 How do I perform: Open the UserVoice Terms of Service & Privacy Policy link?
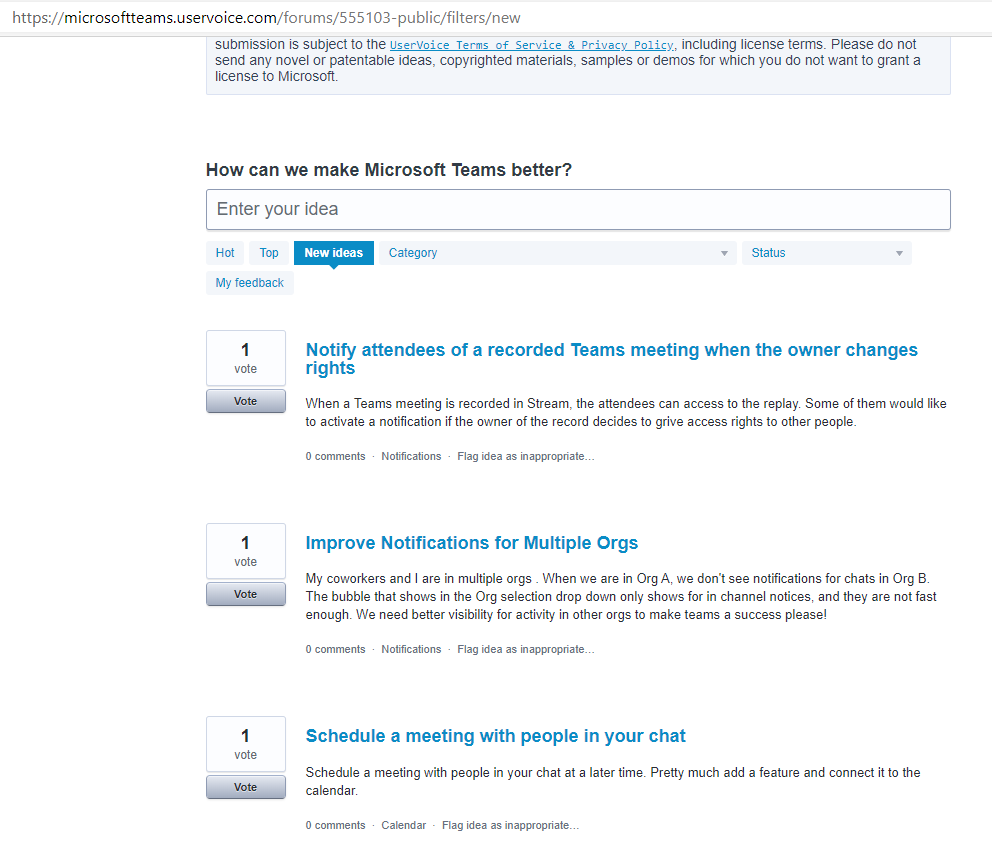pyautogui.click(x=531, y=45)
